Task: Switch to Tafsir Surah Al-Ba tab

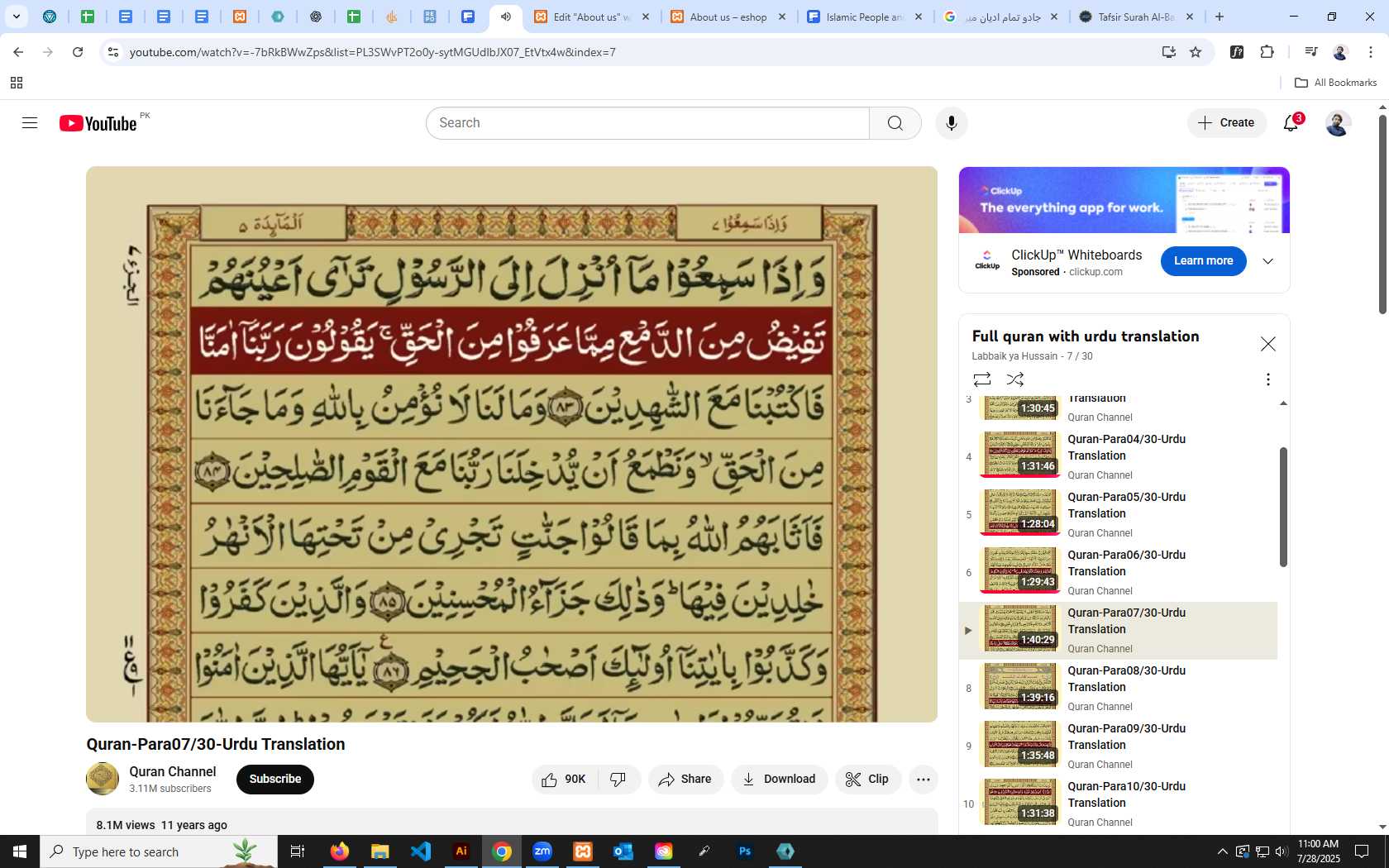Action: pyautogui.click(x=1136, y=17)
